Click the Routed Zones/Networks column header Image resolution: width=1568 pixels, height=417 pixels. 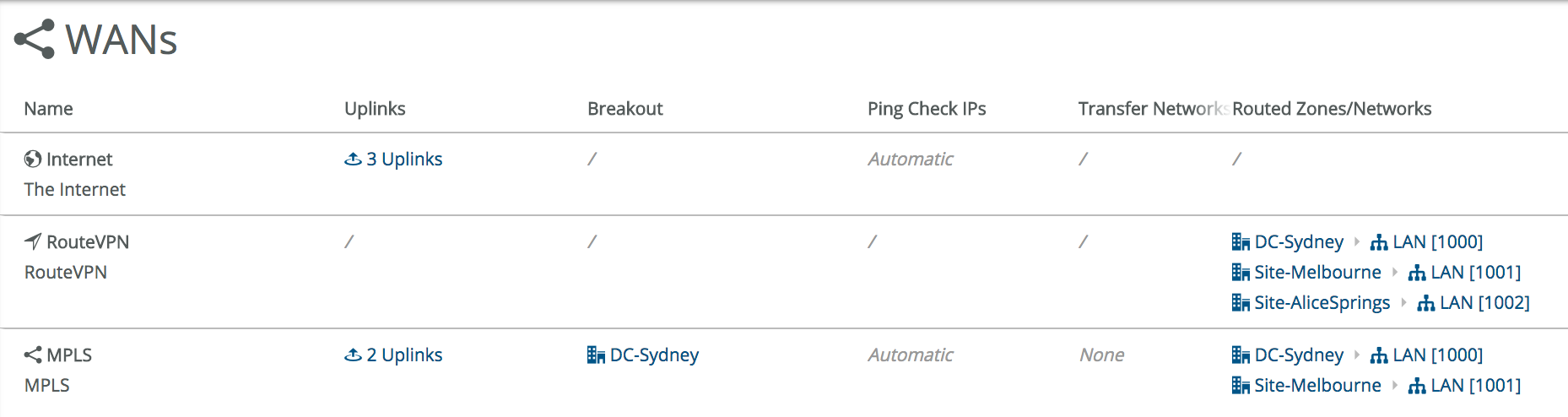tap(1332, 109)
